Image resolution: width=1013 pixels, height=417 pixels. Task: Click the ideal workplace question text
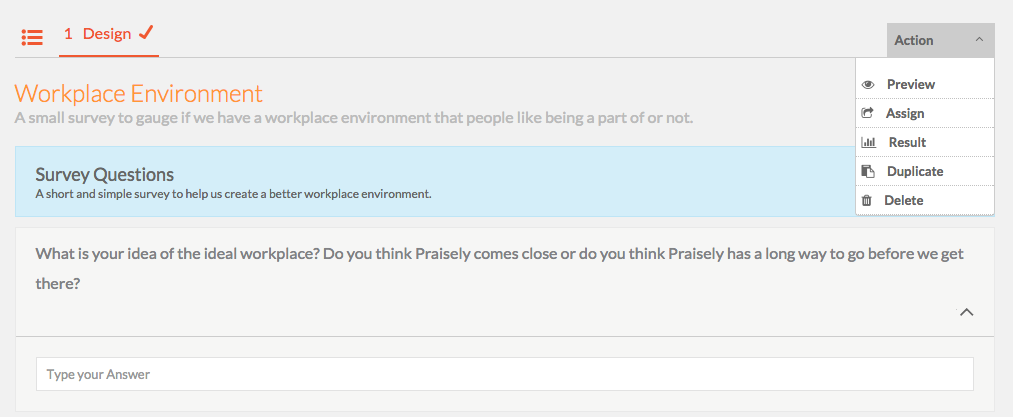point(499,268)
